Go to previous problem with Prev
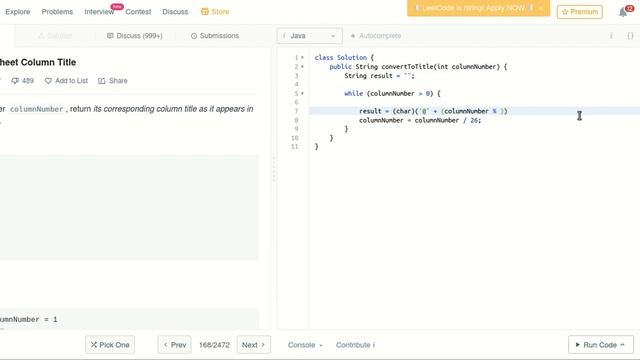 pos(174,345)
